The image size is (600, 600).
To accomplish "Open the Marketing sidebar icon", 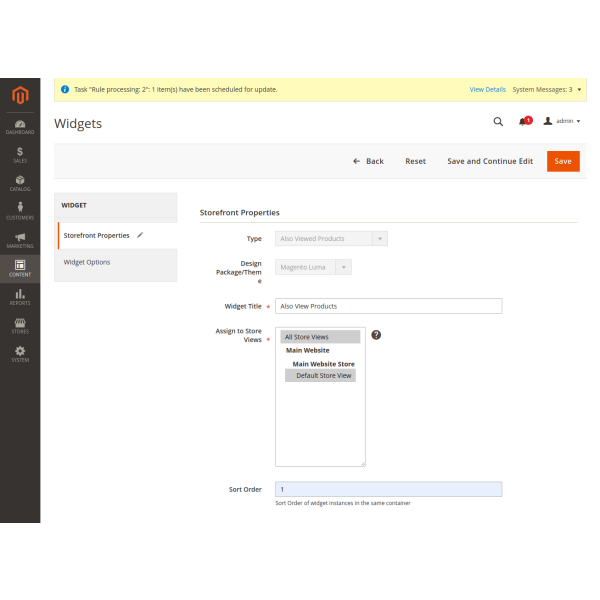I will tap(20, 240).
